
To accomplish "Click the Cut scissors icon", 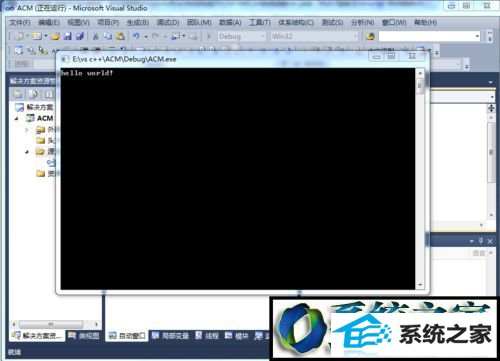I will pyautogui.click(x=96, y=36).
